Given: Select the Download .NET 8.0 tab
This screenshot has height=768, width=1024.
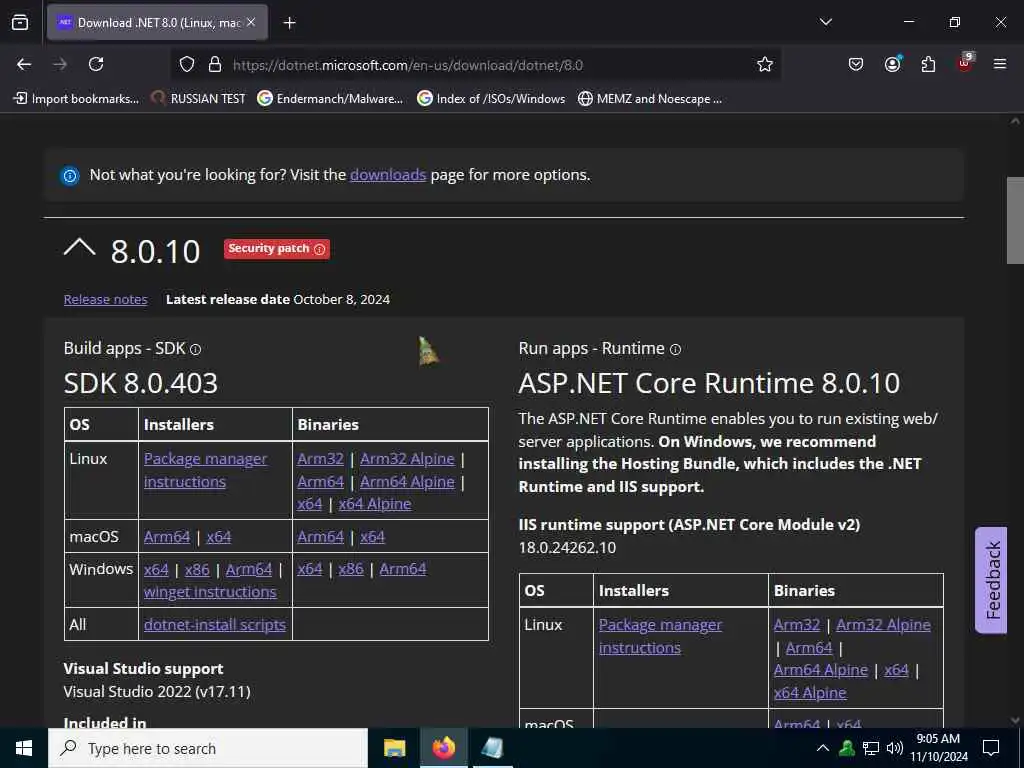Looking at the screenshot, I should coord(157,23).
